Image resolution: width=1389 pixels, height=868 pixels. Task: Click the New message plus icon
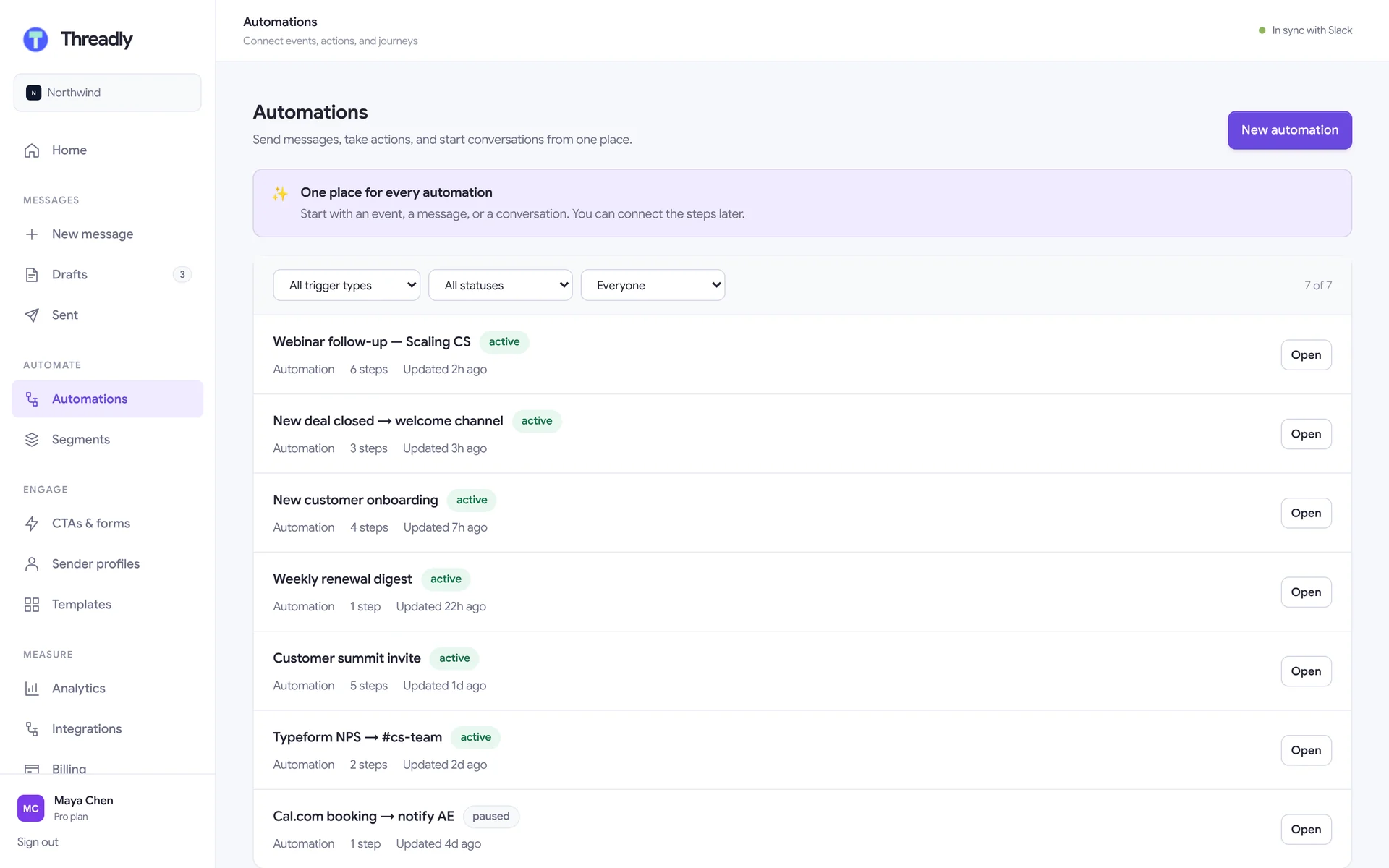pos(32,234)
